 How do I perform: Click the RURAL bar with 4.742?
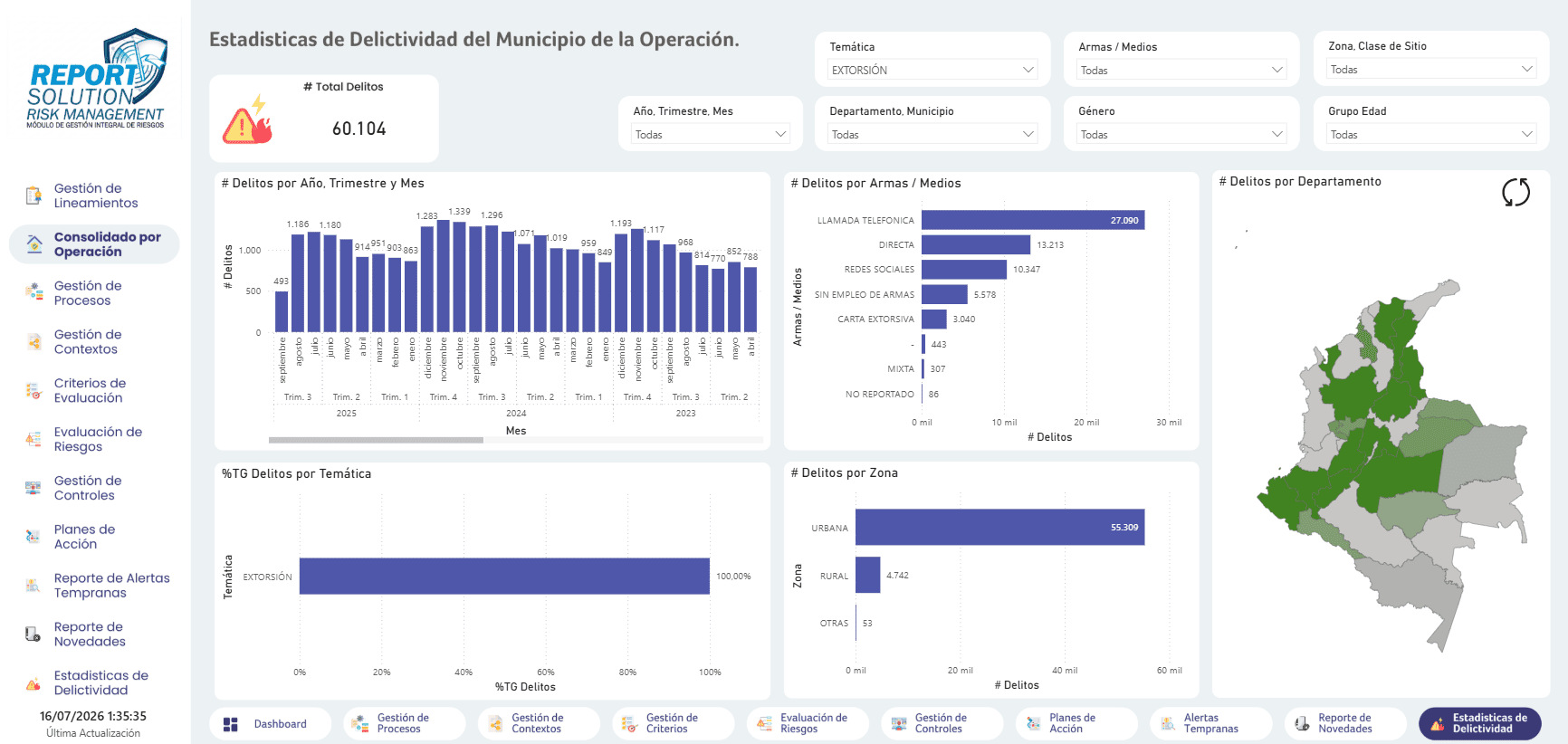point(868,575)
